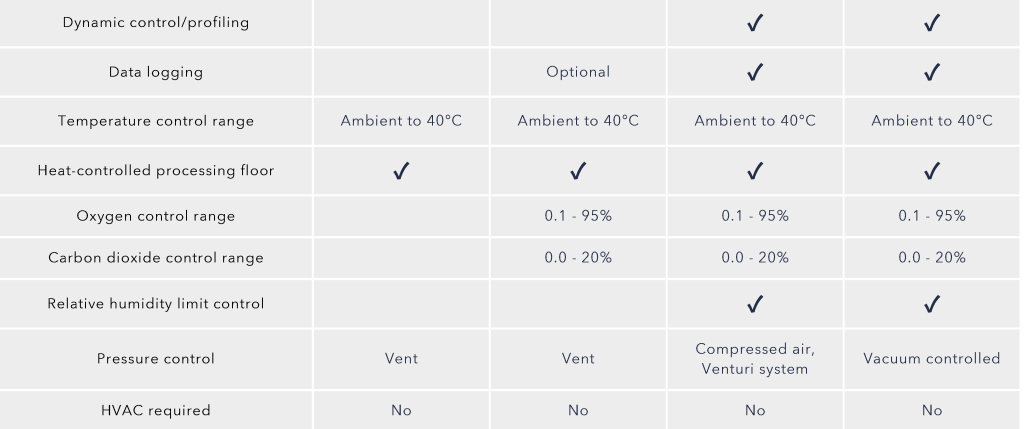Click Heat-controlled processing floor checkmark in second column
1024x429 pixels.
pyautogui.click(x=578, y=171)
